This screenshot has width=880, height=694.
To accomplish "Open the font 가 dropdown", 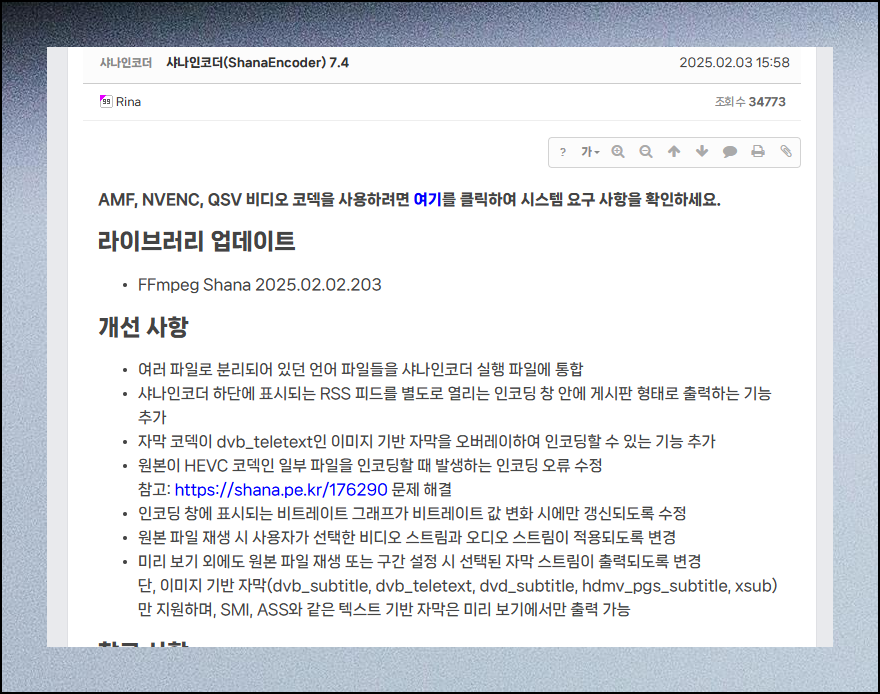I will click(590, 152).
